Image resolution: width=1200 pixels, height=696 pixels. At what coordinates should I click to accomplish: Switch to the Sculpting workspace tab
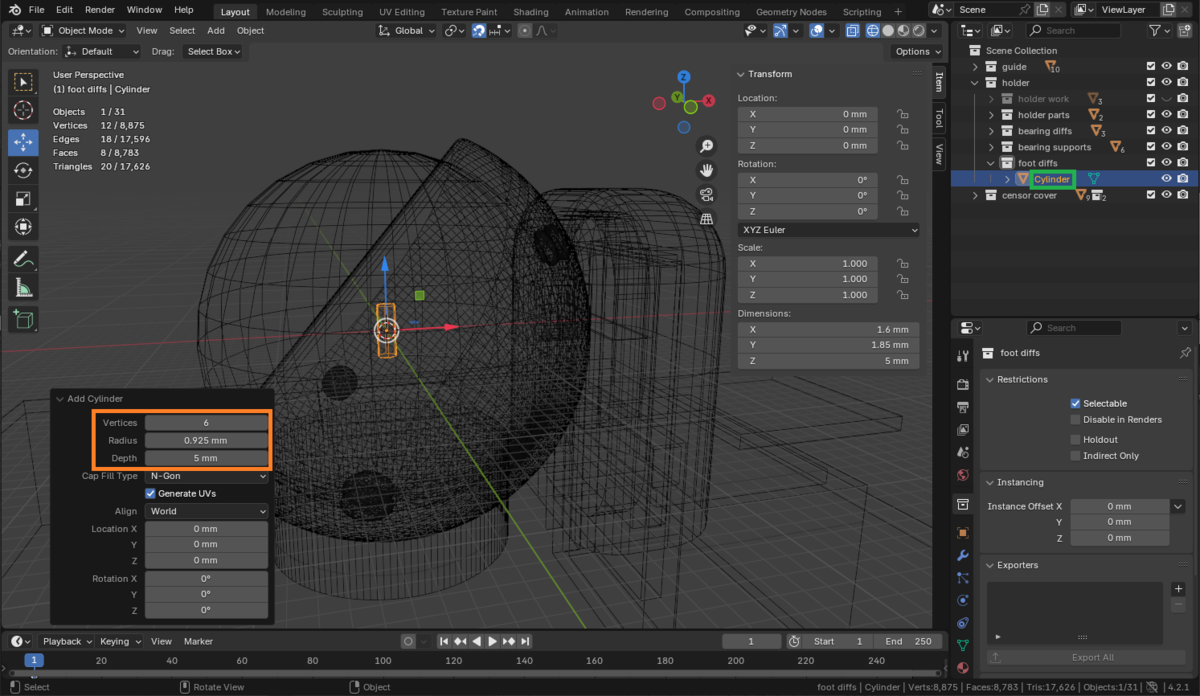(x=341, y=12)
